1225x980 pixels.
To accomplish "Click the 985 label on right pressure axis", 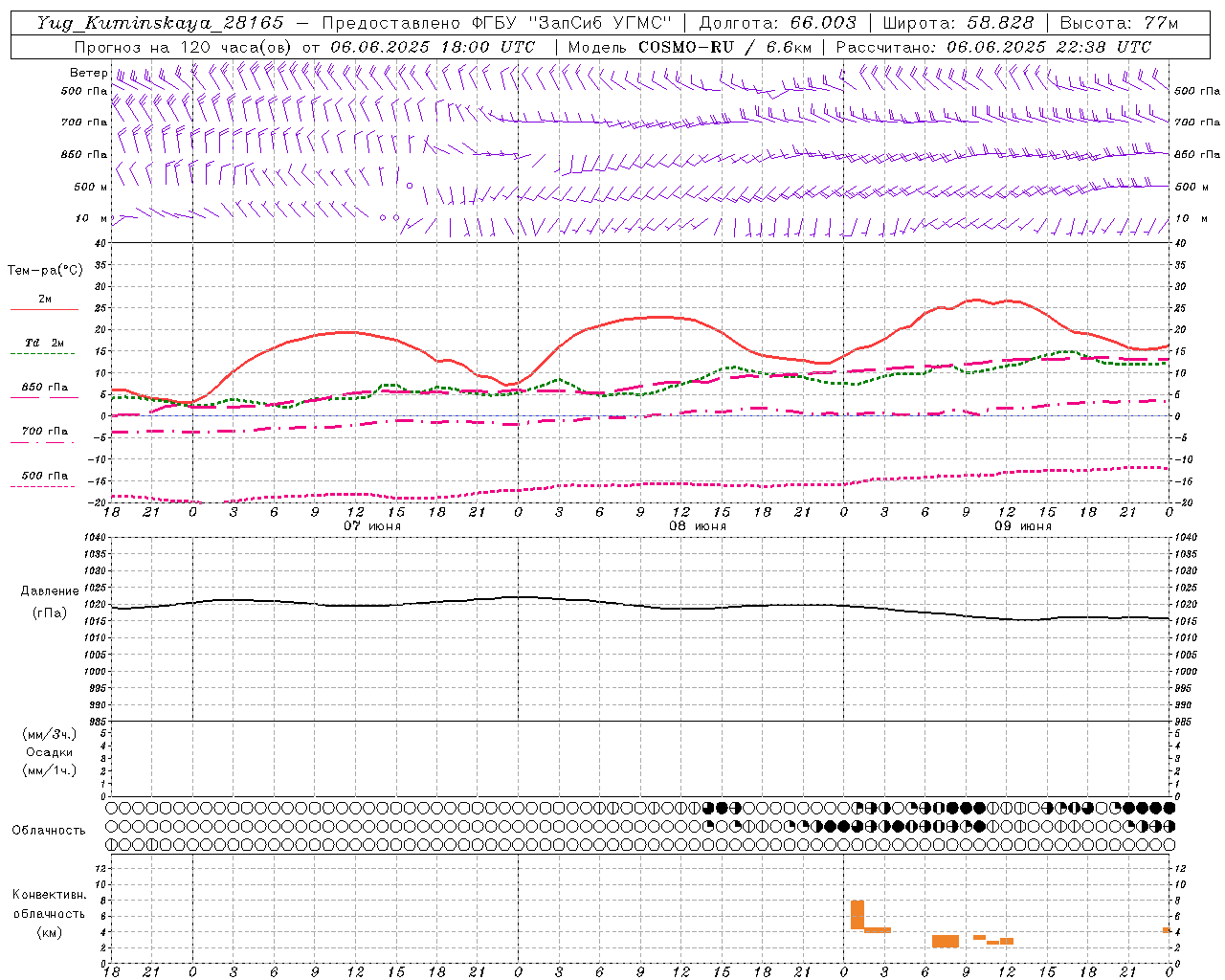I will pyautogui.click(x=1185, y=722).
